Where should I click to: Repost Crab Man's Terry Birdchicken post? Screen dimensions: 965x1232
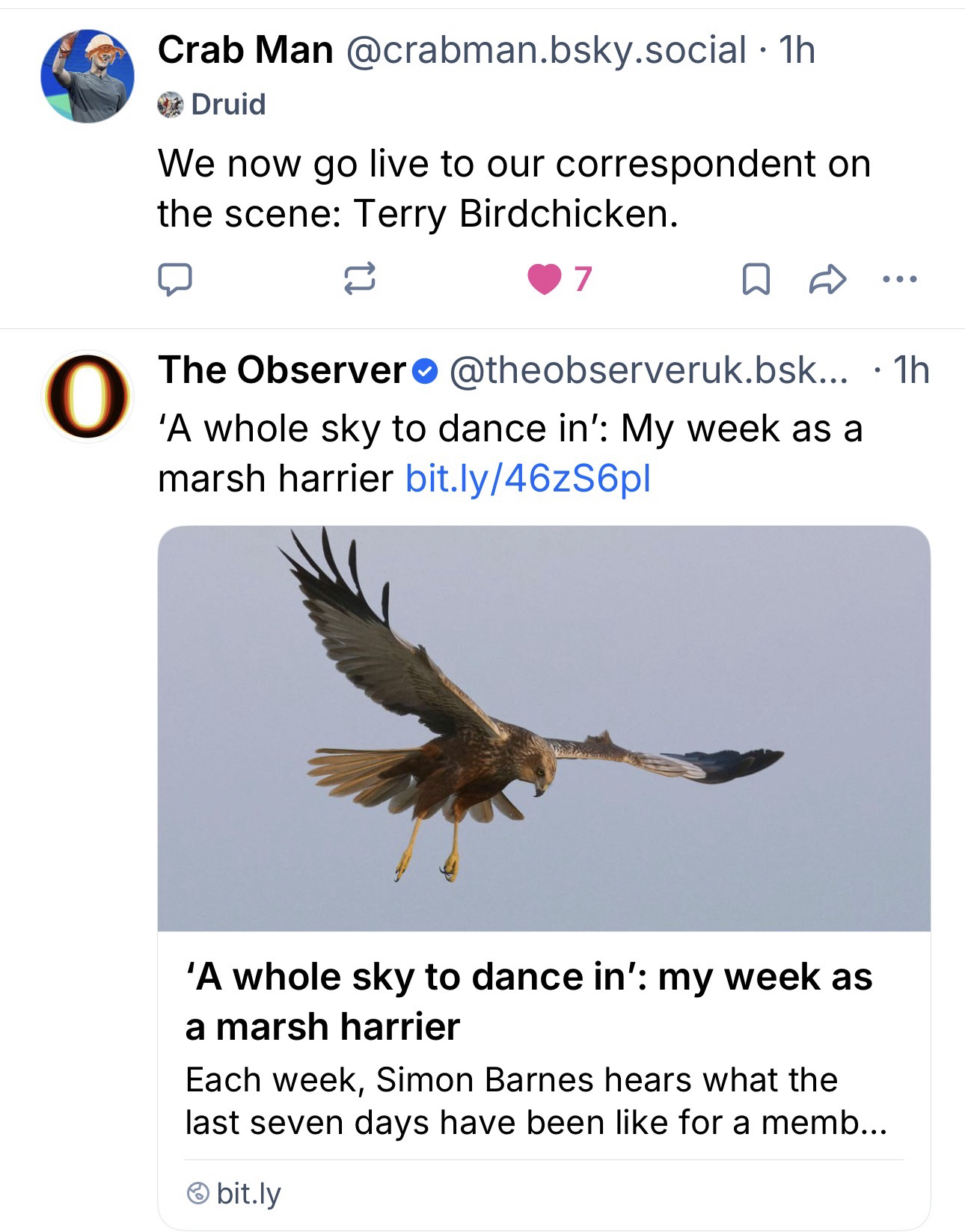click(x=359, y=280)
